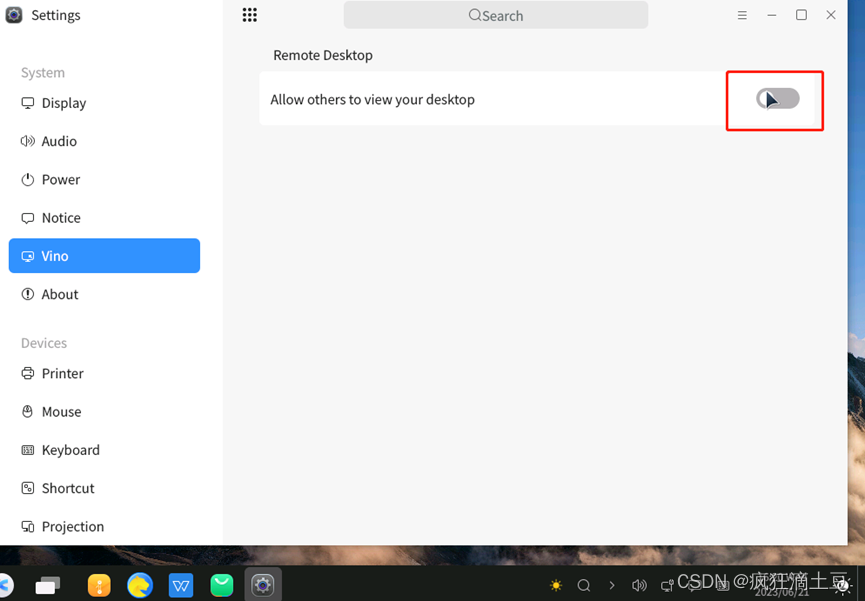Image resolution: width=865 pixels, height=601 pixels.
Task: Click the weather sun tray icon
Action: (556, 585)
